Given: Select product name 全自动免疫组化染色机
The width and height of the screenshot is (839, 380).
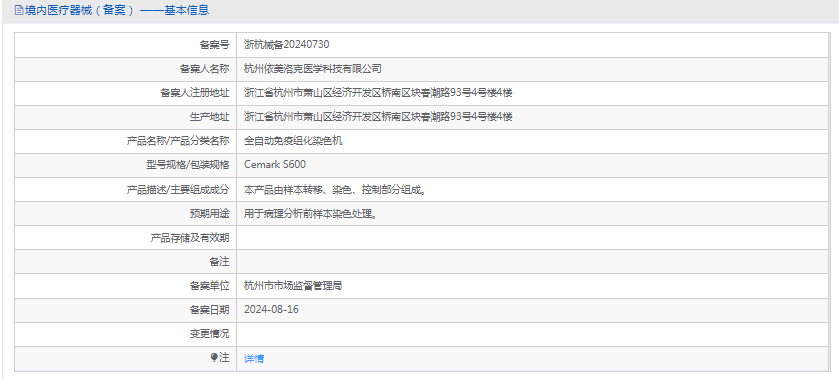Looking at the screenshot, I should [x=293, y=141].
